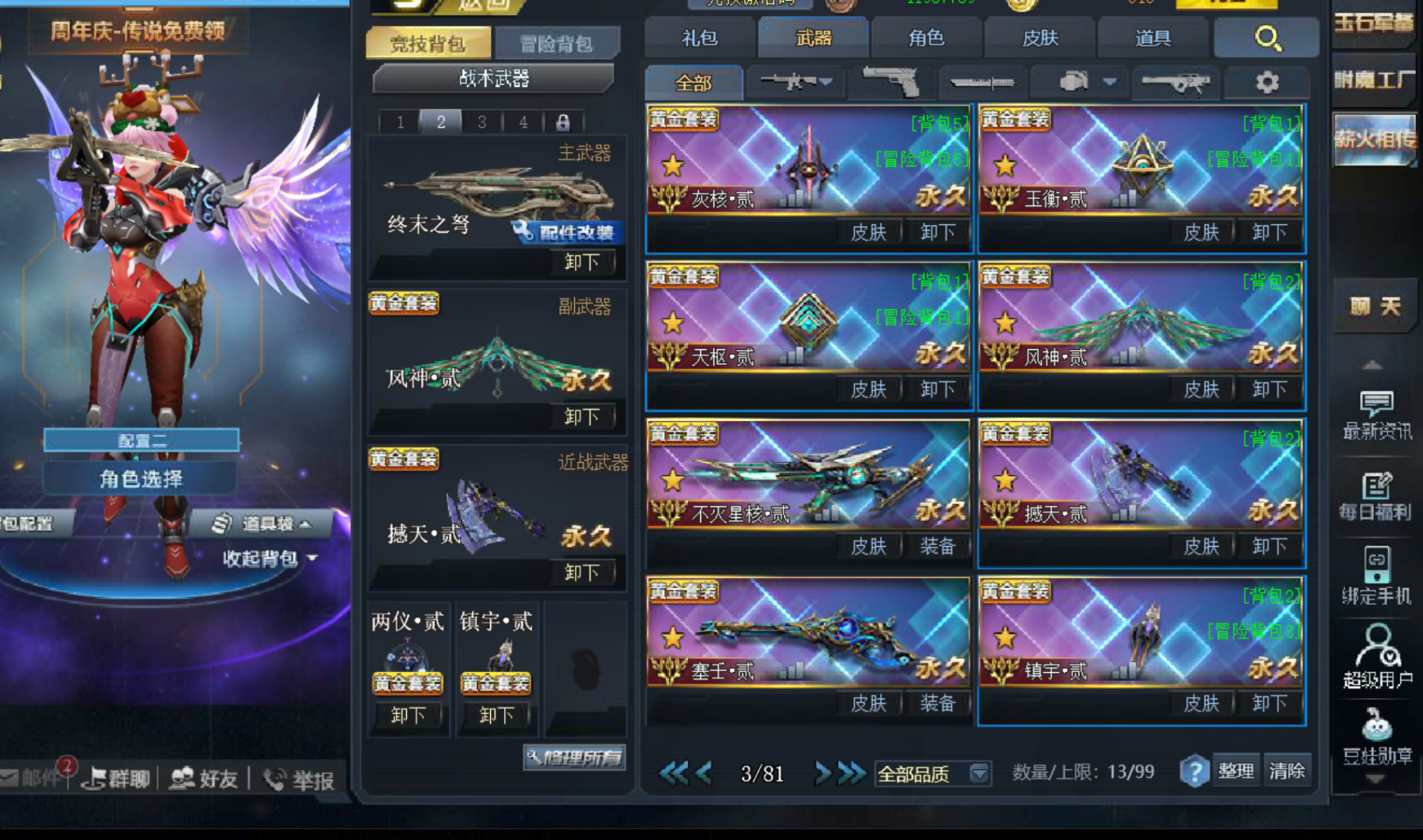This screenshot has width=1423, height=840.
Task: Expand the 全部品质 quality dropdown
Action: 979,773
